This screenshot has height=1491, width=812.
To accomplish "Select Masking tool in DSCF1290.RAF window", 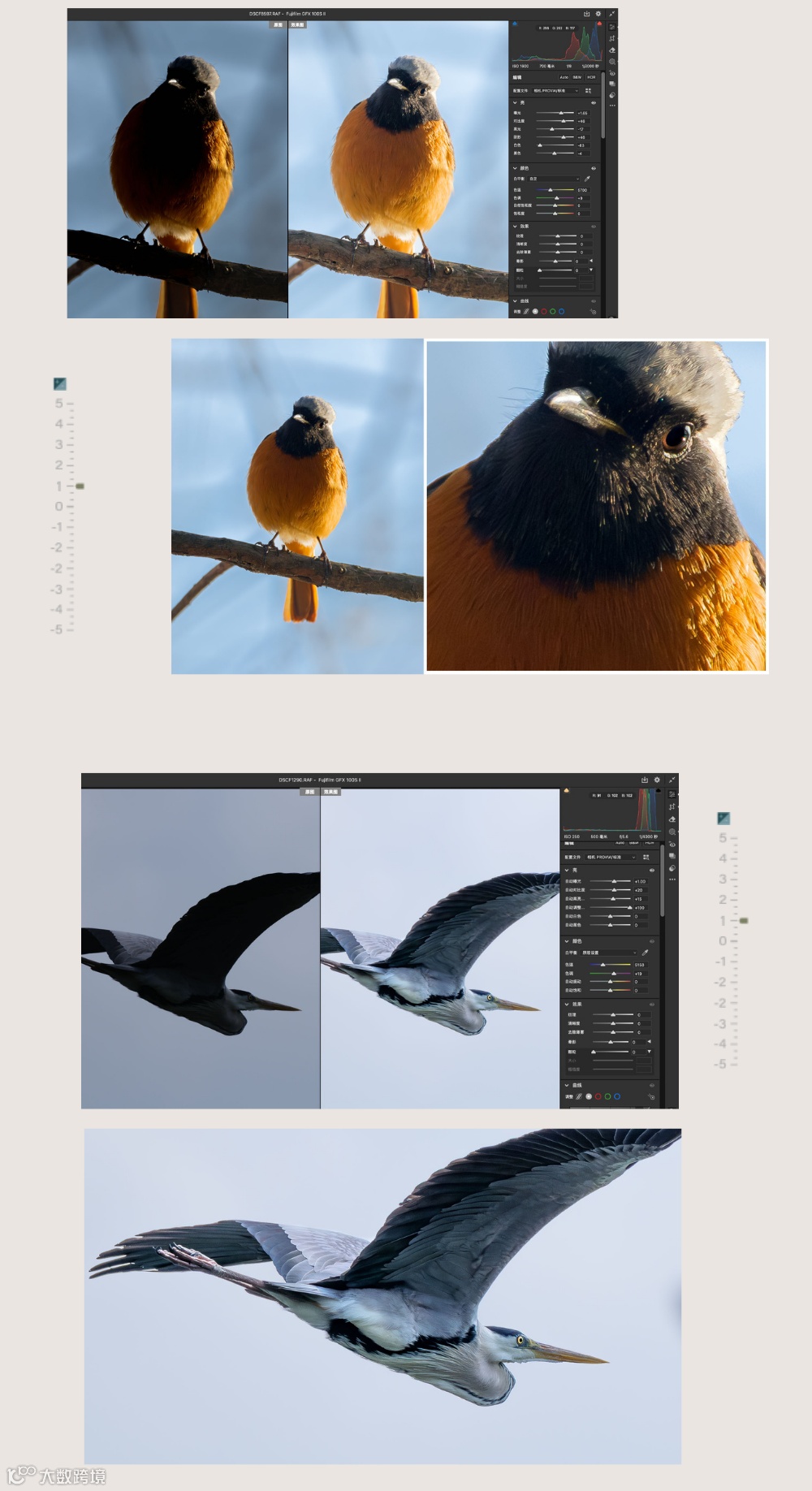I will tap(672, 832).
